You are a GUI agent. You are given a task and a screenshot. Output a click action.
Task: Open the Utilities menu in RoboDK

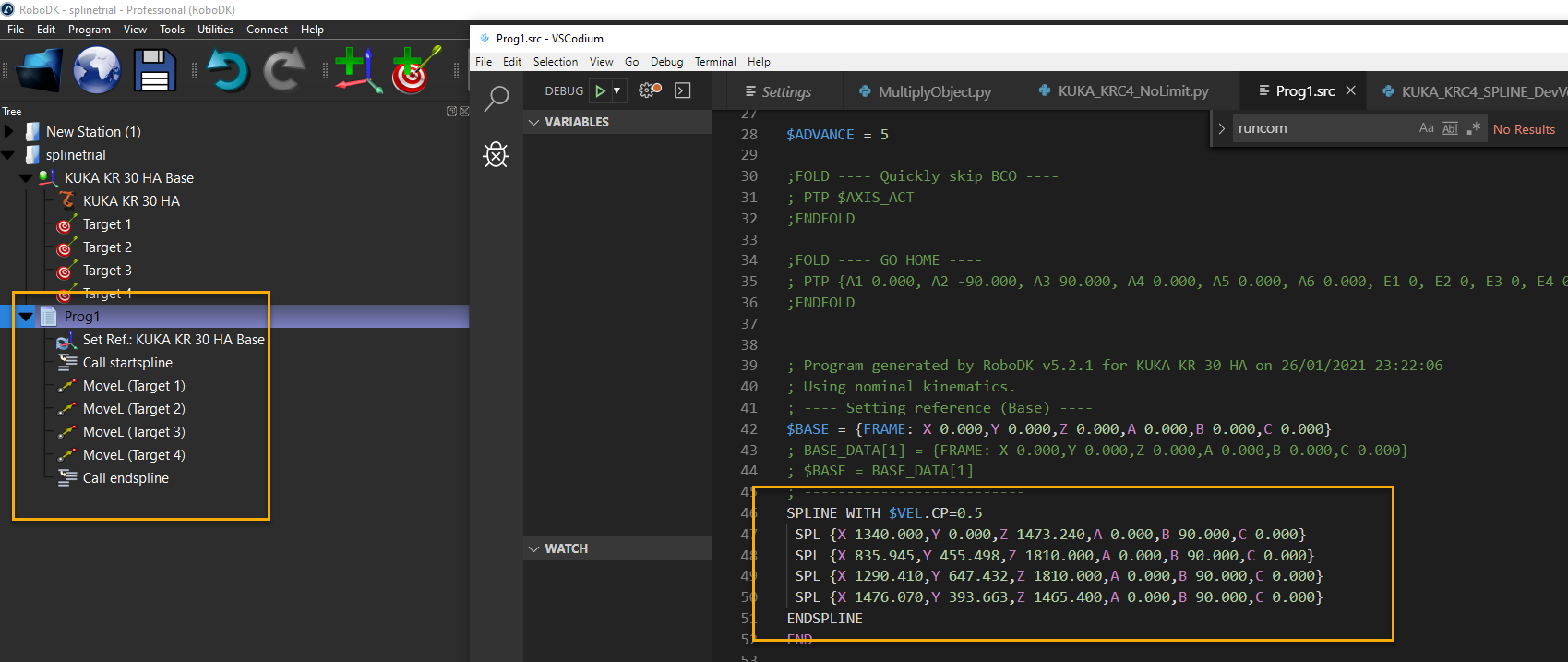pos(215,30)
